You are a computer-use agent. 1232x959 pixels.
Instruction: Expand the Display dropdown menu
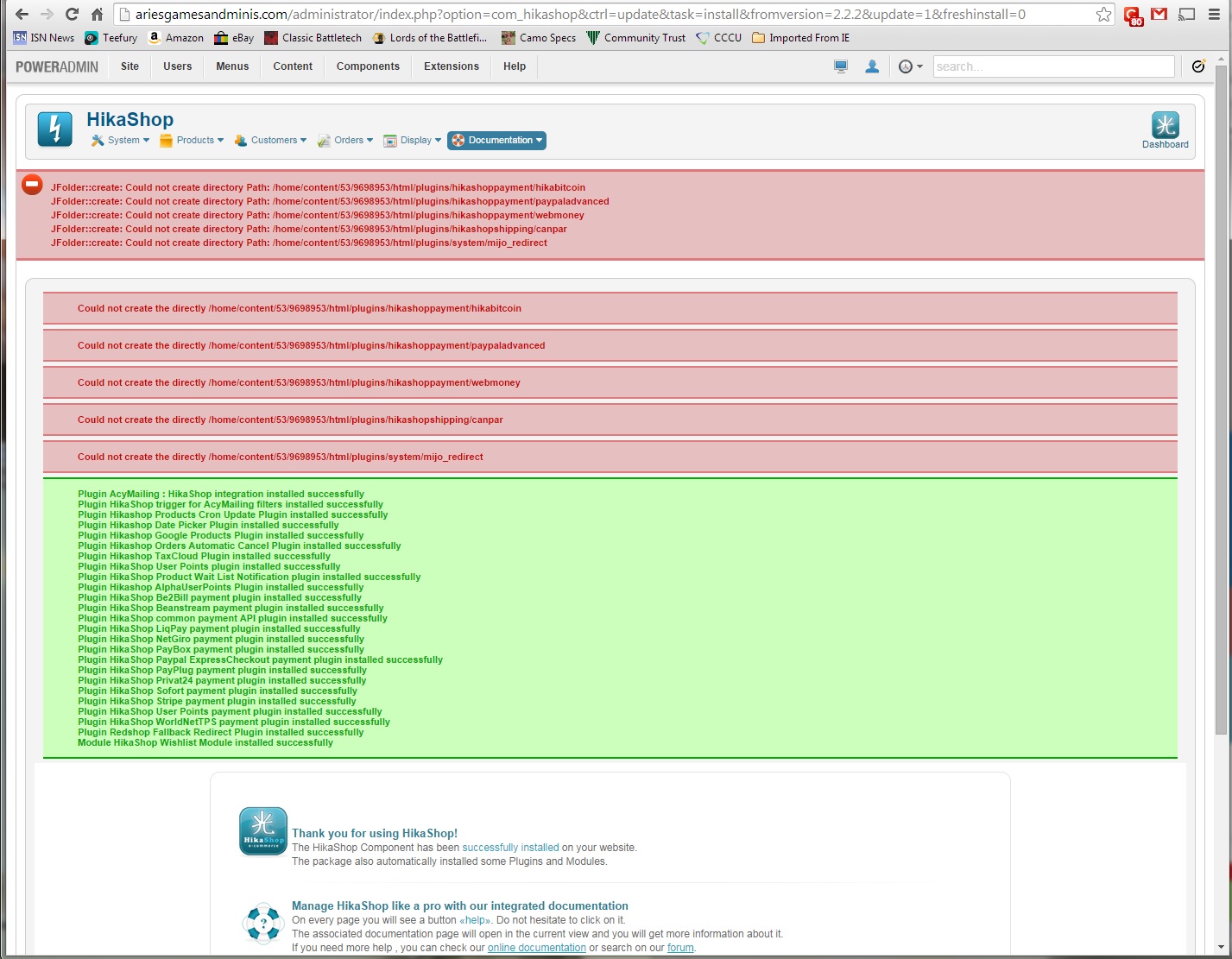[x=412, y=141]
